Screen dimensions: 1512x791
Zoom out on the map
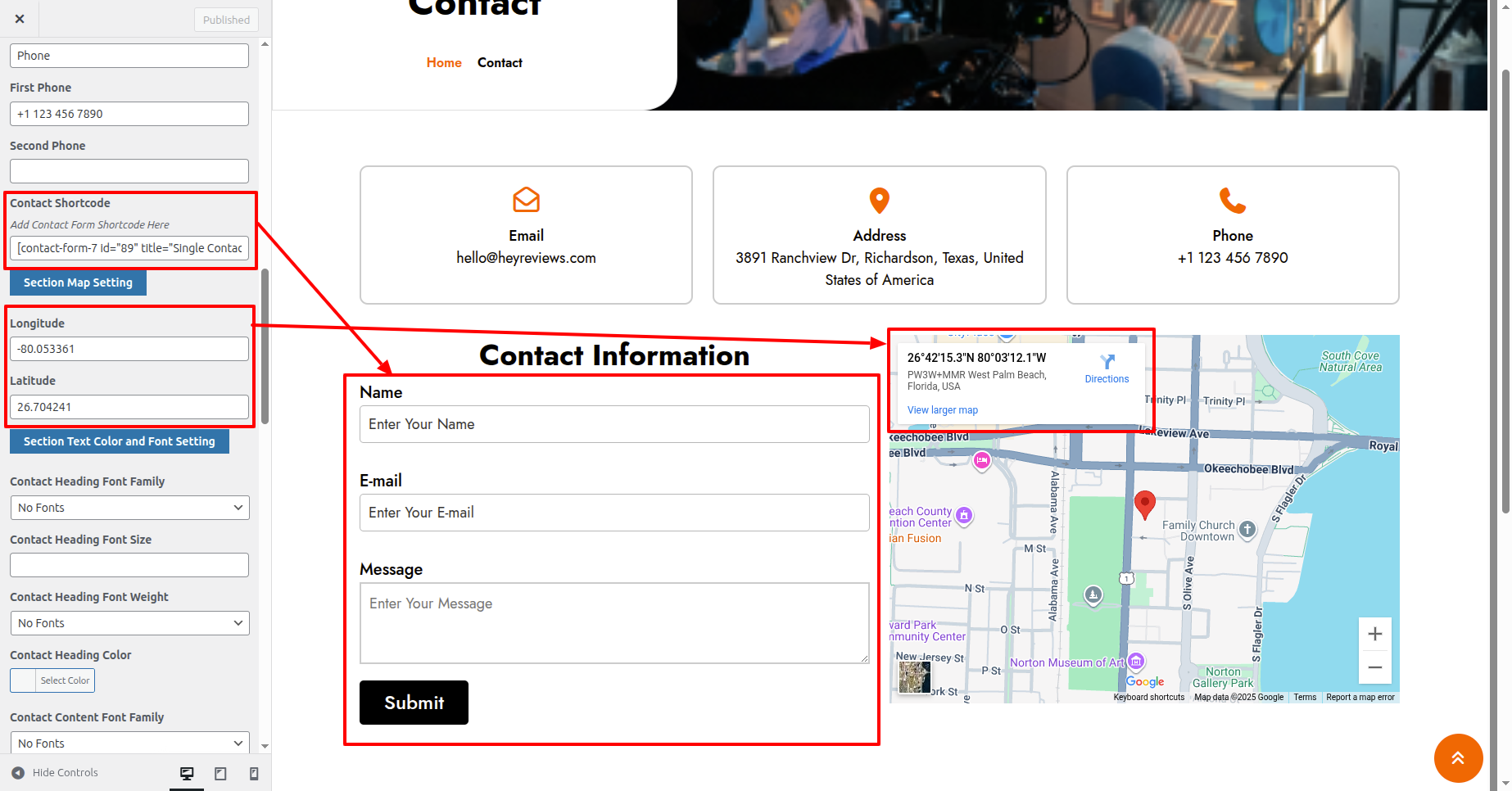[x=1374, y=667]
